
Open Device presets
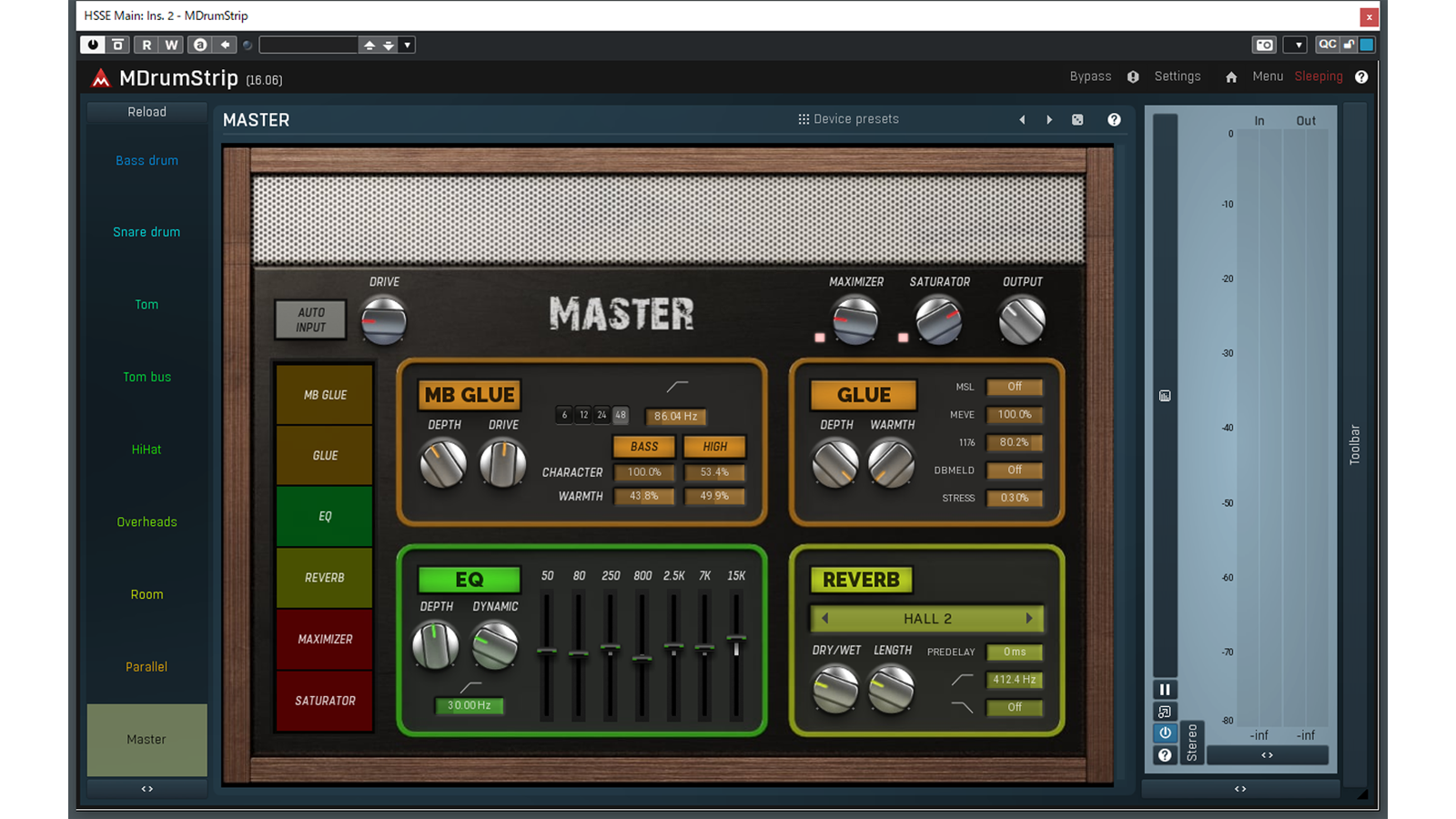pos(847,118)
